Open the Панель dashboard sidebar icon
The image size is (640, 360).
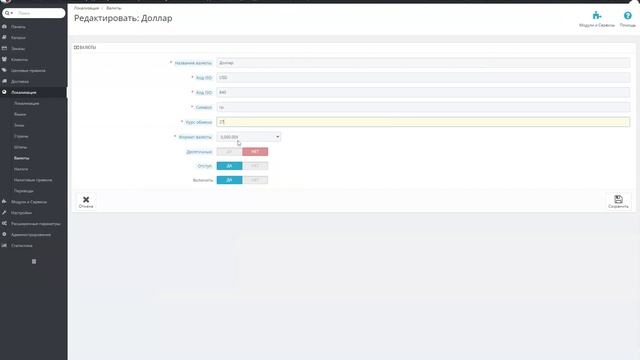[4, 27]
